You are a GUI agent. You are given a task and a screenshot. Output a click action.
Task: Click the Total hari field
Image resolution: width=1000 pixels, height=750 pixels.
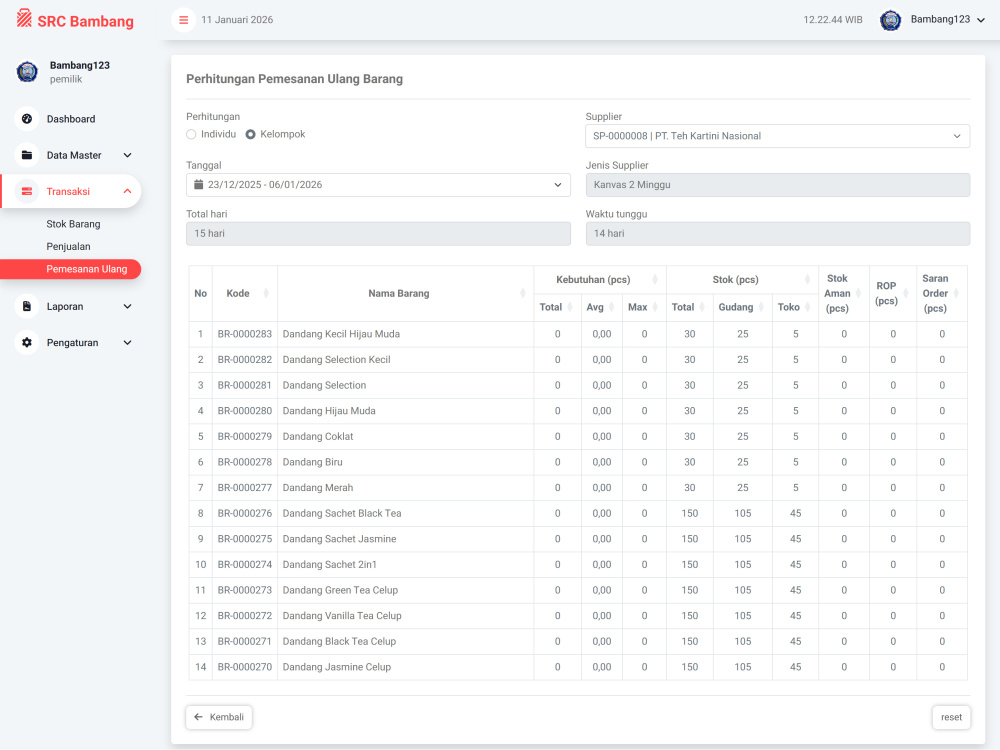378,233
